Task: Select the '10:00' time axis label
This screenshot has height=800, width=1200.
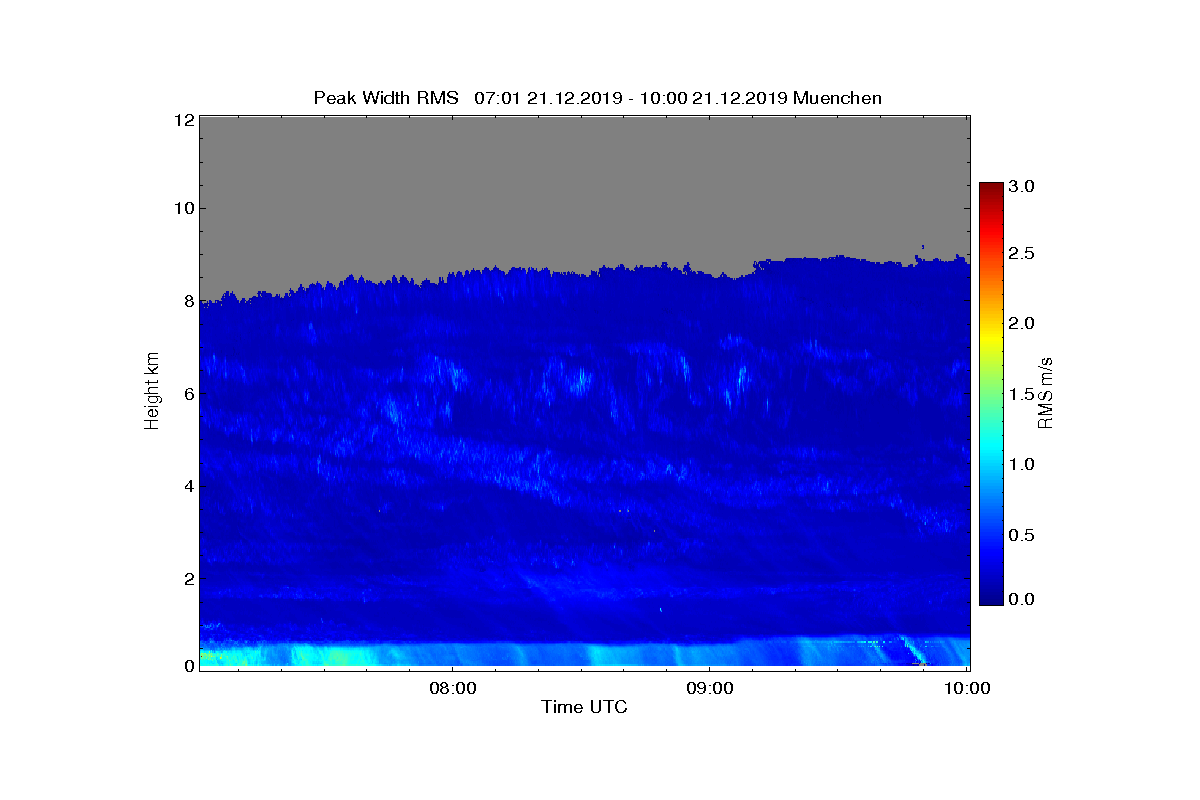Action: click(967, 689)
